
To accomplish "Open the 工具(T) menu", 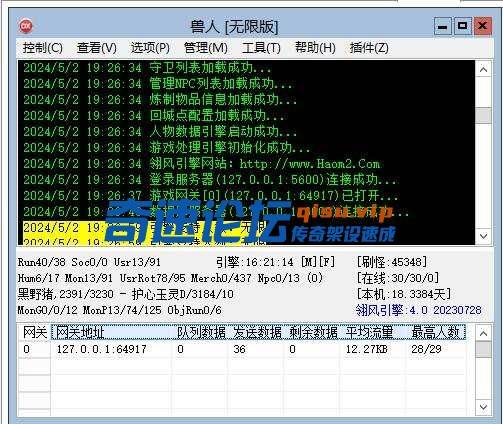I will click(x=261, y=48).
